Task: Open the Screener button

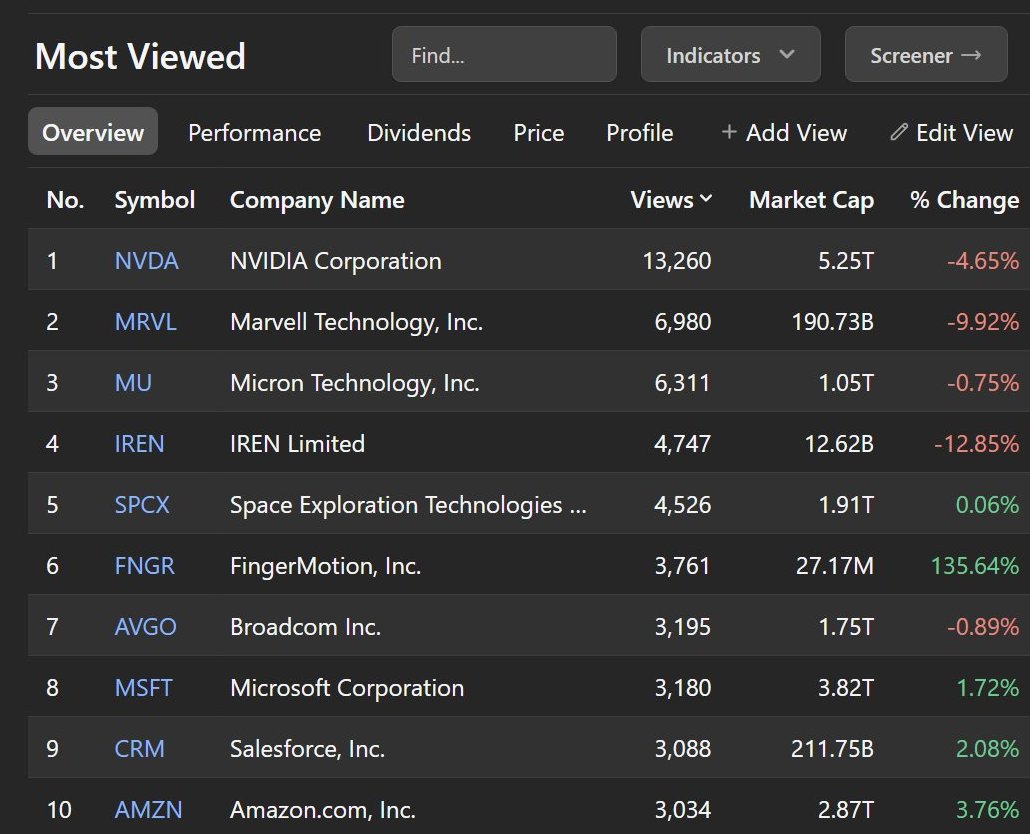Action: point(926,55)
